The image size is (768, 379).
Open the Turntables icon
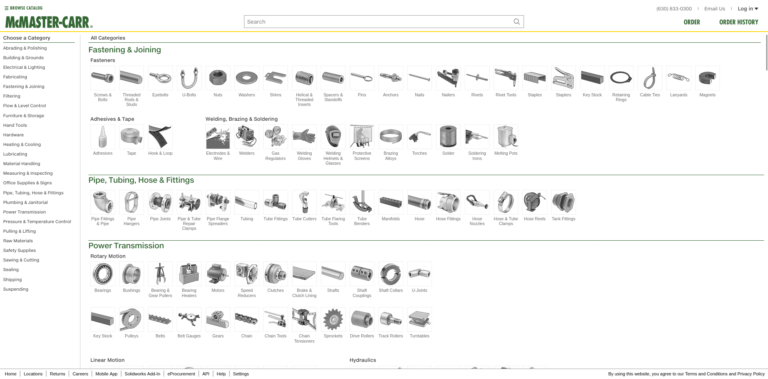420,319
